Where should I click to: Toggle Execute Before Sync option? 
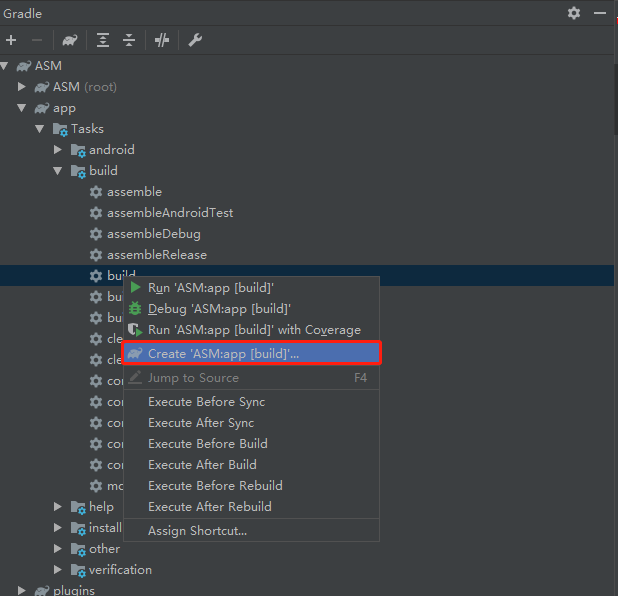point(251,402)
